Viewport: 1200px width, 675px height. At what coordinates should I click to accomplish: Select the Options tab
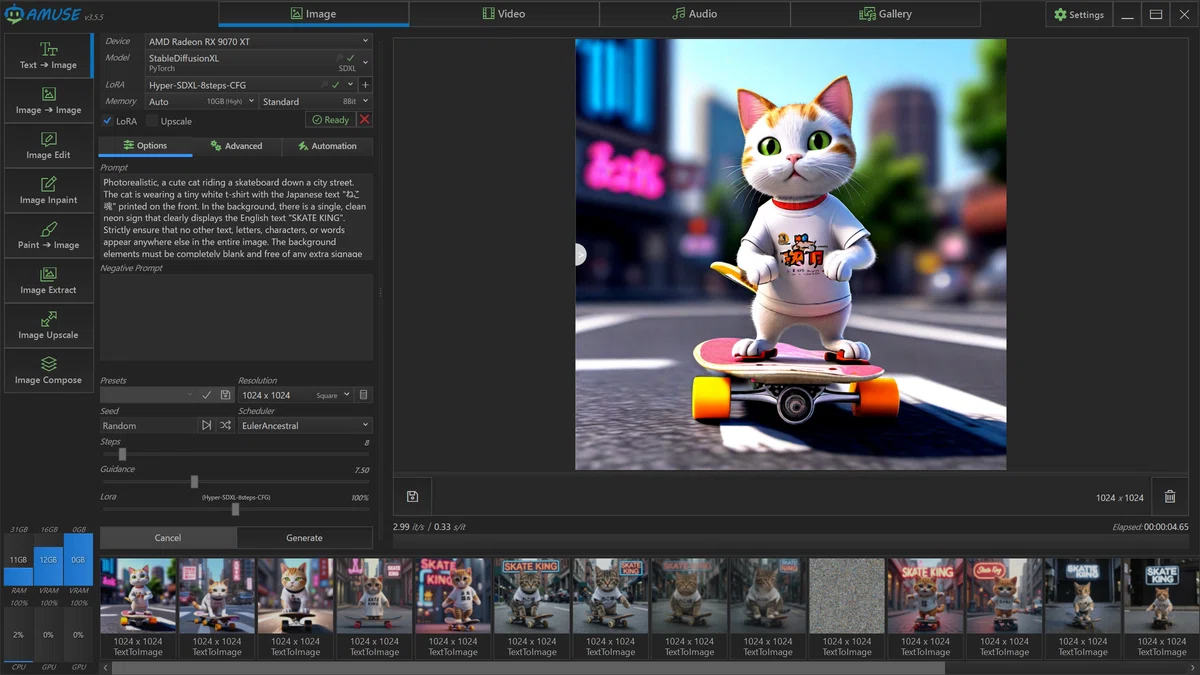(x=145, y=145)
